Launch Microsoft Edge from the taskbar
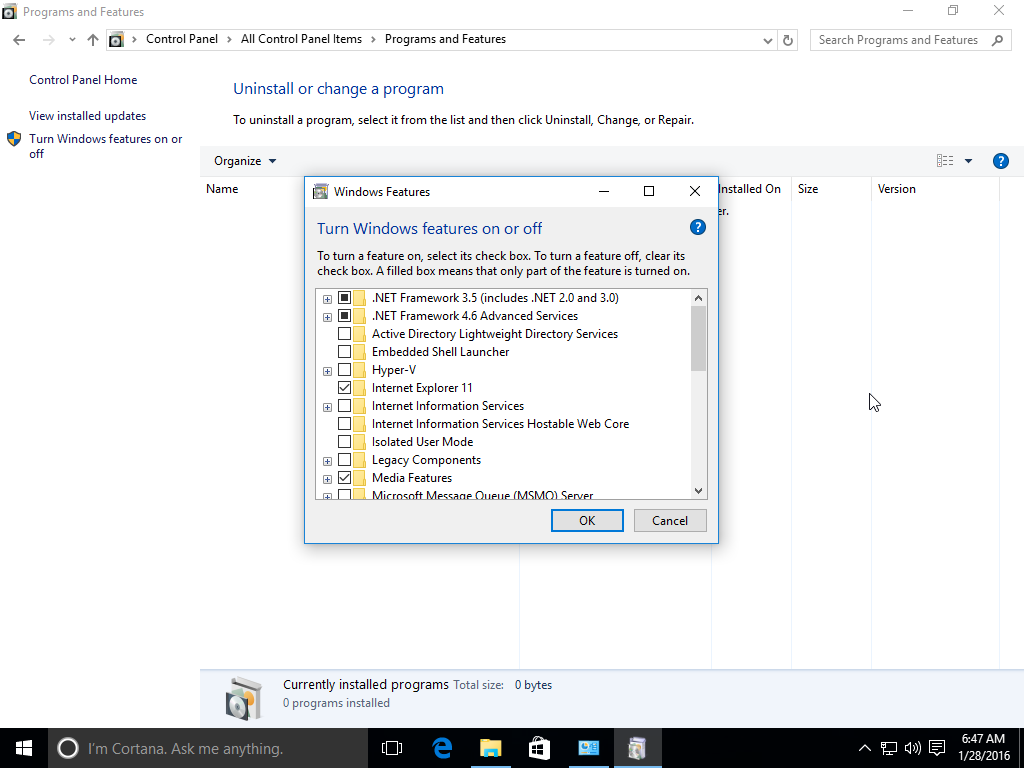Viewport: 1024px width, 768px height. tap(442, 748)
